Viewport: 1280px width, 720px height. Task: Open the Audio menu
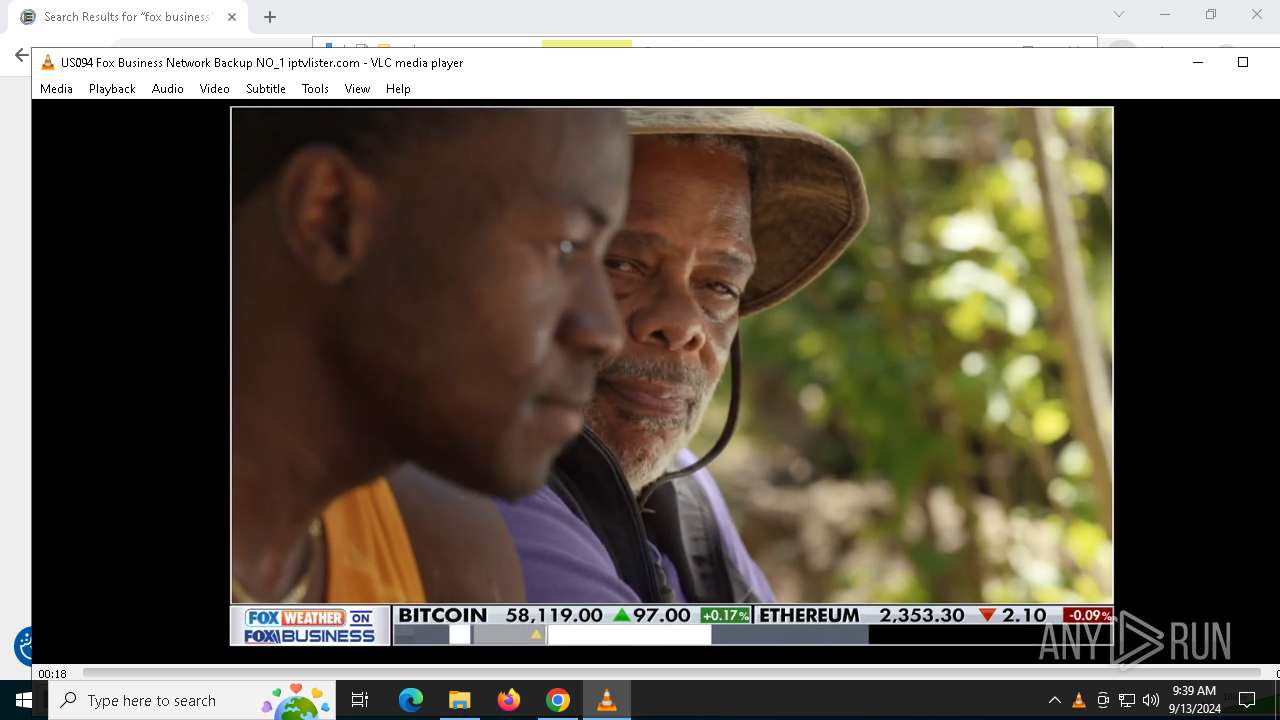click(167, 89)
